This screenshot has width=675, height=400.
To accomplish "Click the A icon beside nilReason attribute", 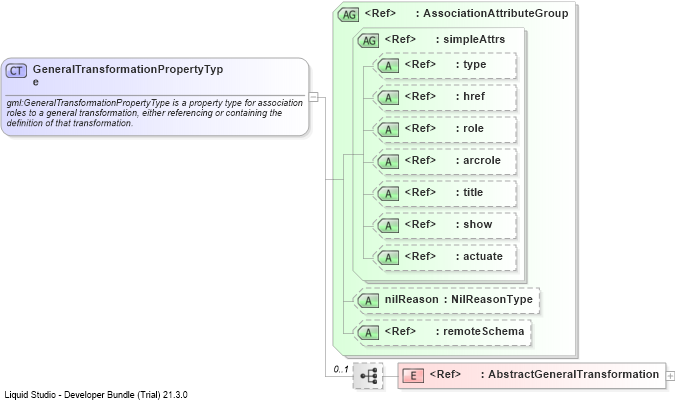I will point(368,301).
